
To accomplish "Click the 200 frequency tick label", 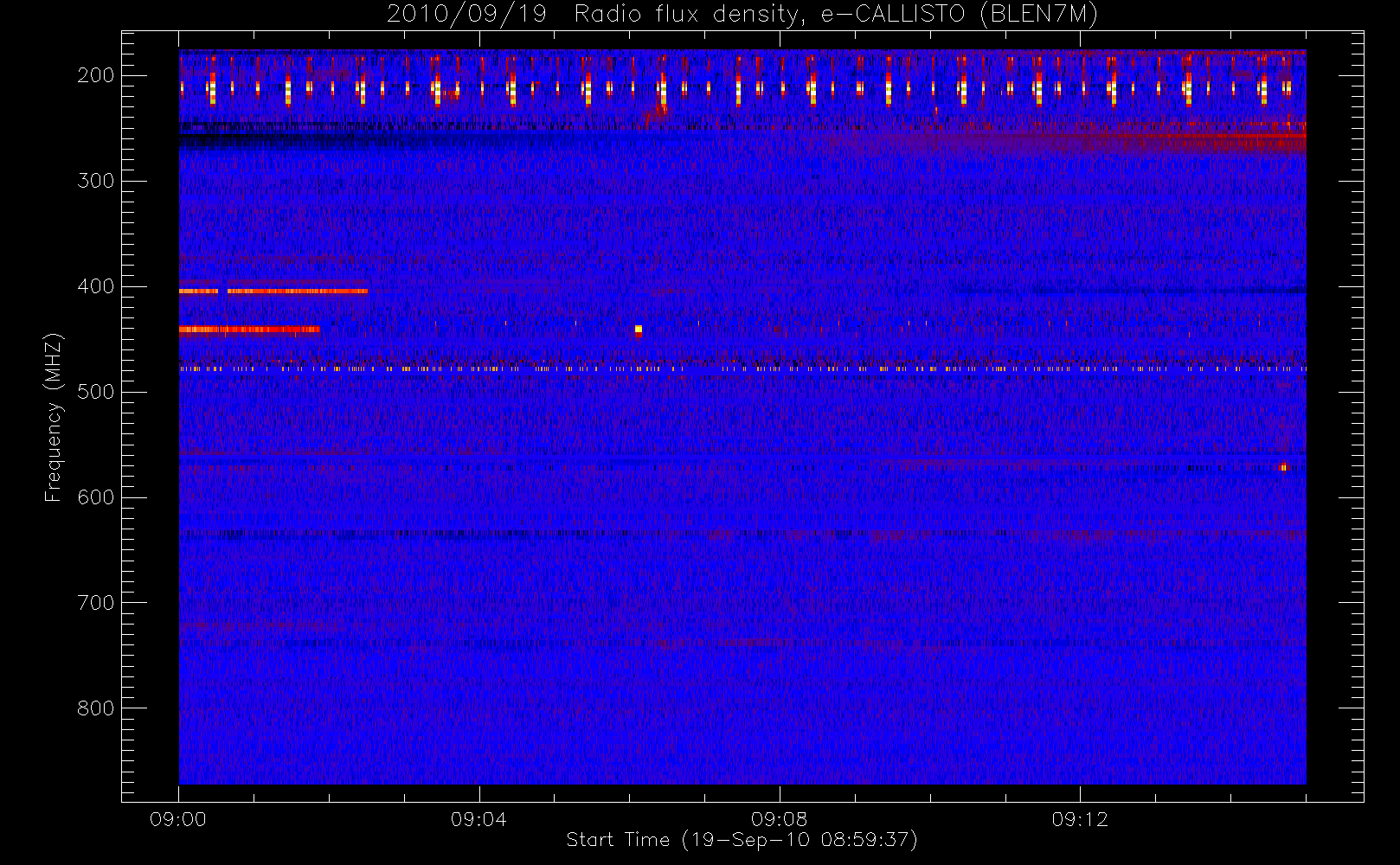I will (96, 75).
